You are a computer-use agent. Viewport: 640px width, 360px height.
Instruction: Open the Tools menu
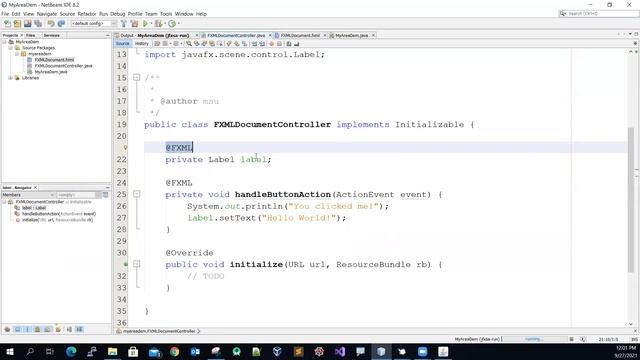tap(166, 14)
